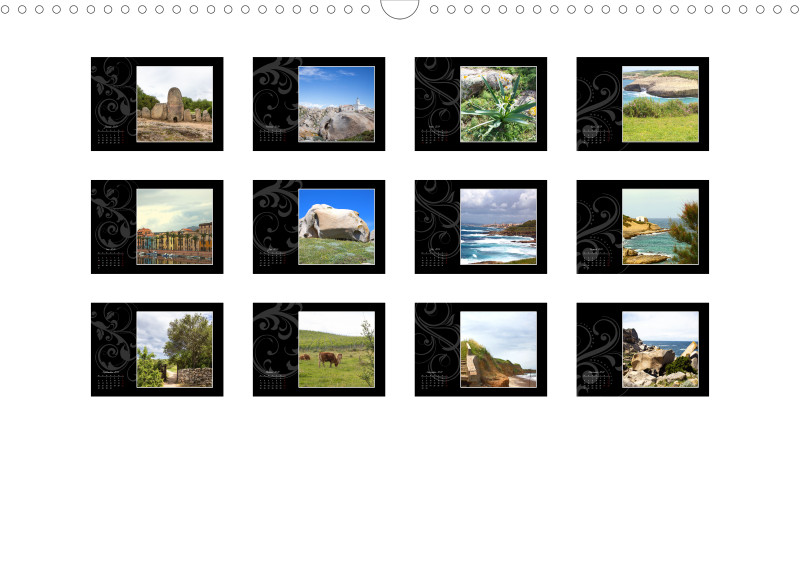Select the granite boulders by sea page
800x565 pixels.
click(660, 350)
